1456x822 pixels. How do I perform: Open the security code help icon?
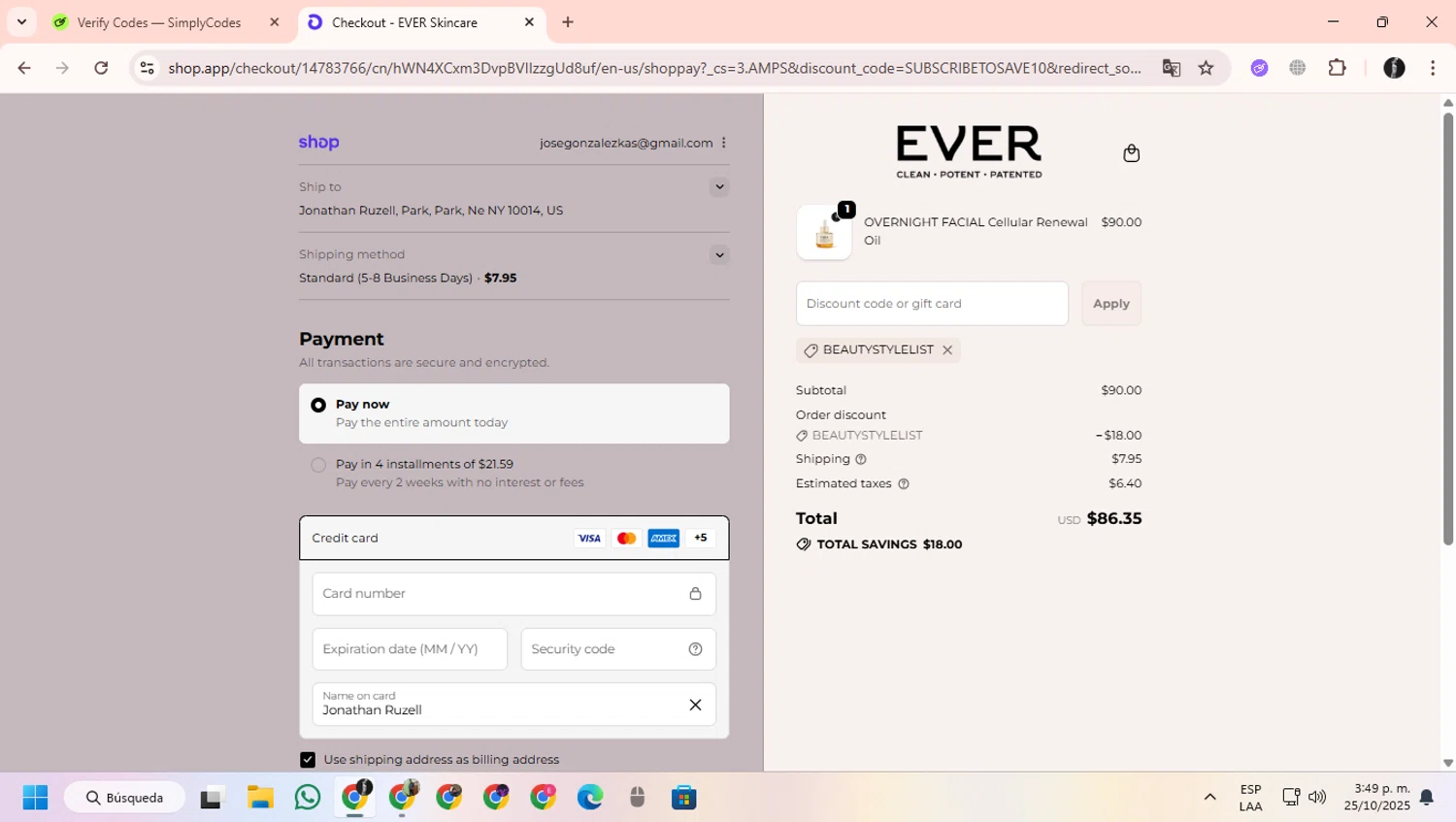click(x=695, y=649)
